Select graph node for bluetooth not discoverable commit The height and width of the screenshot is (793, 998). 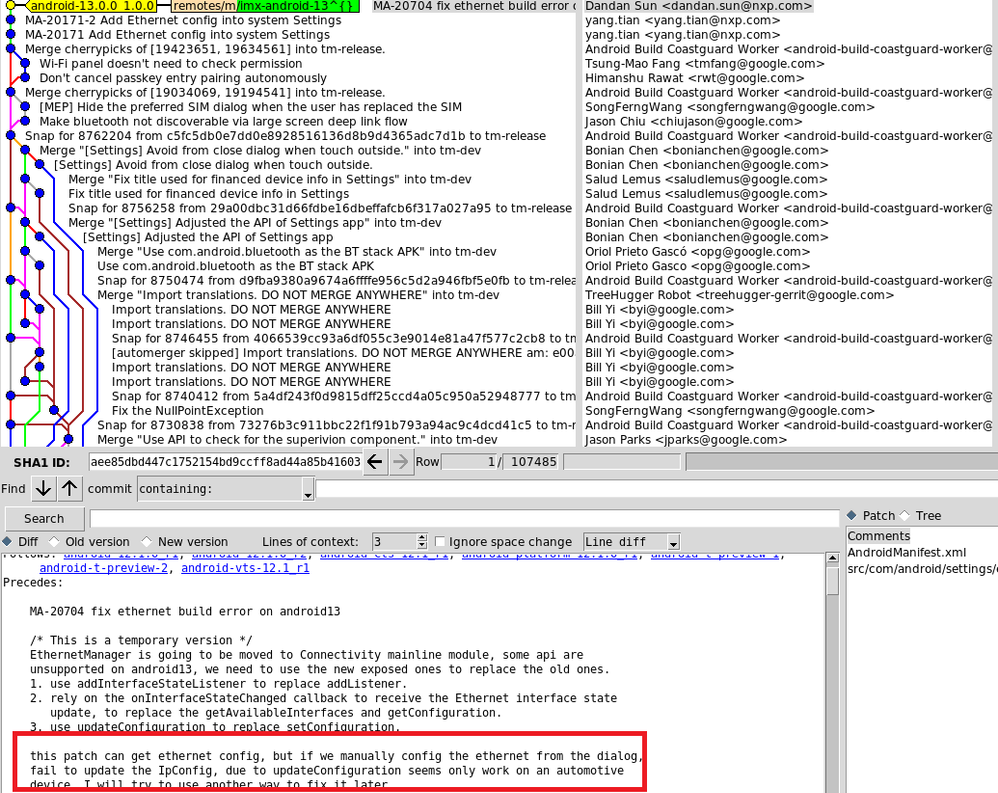click(x=25, y=122)
